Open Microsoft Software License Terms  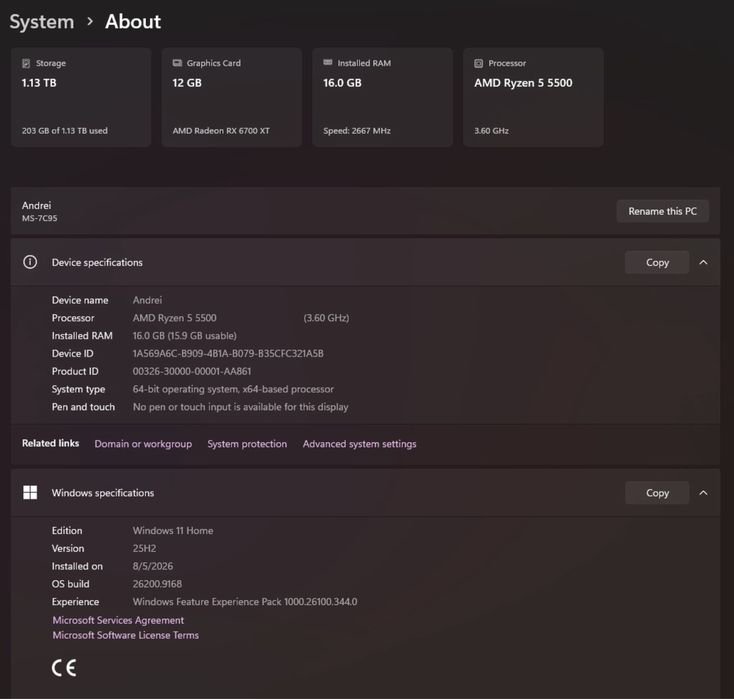(x=125, y=635)
